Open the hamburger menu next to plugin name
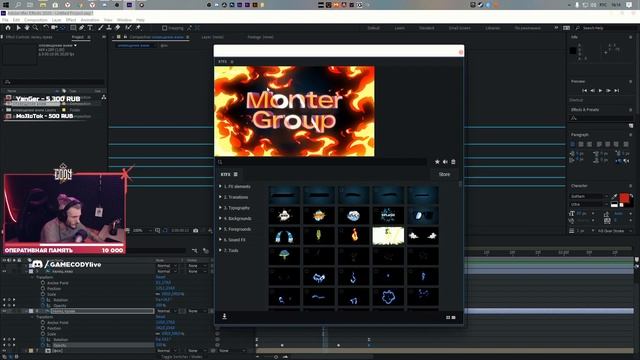The width and height of the screenshot is (640, 360). [x=236, y=174]
